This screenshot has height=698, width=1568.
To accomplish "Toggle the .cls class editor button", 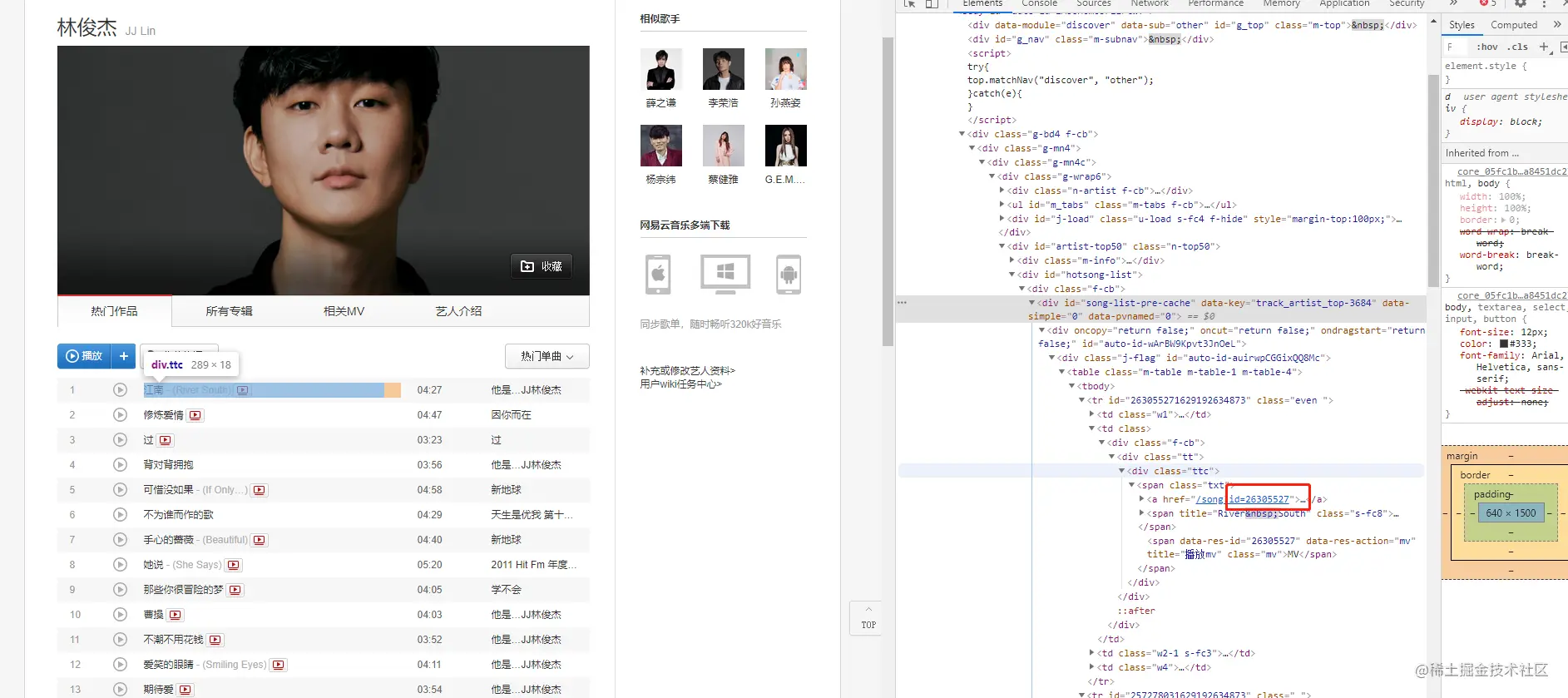I will (1518, 47).
